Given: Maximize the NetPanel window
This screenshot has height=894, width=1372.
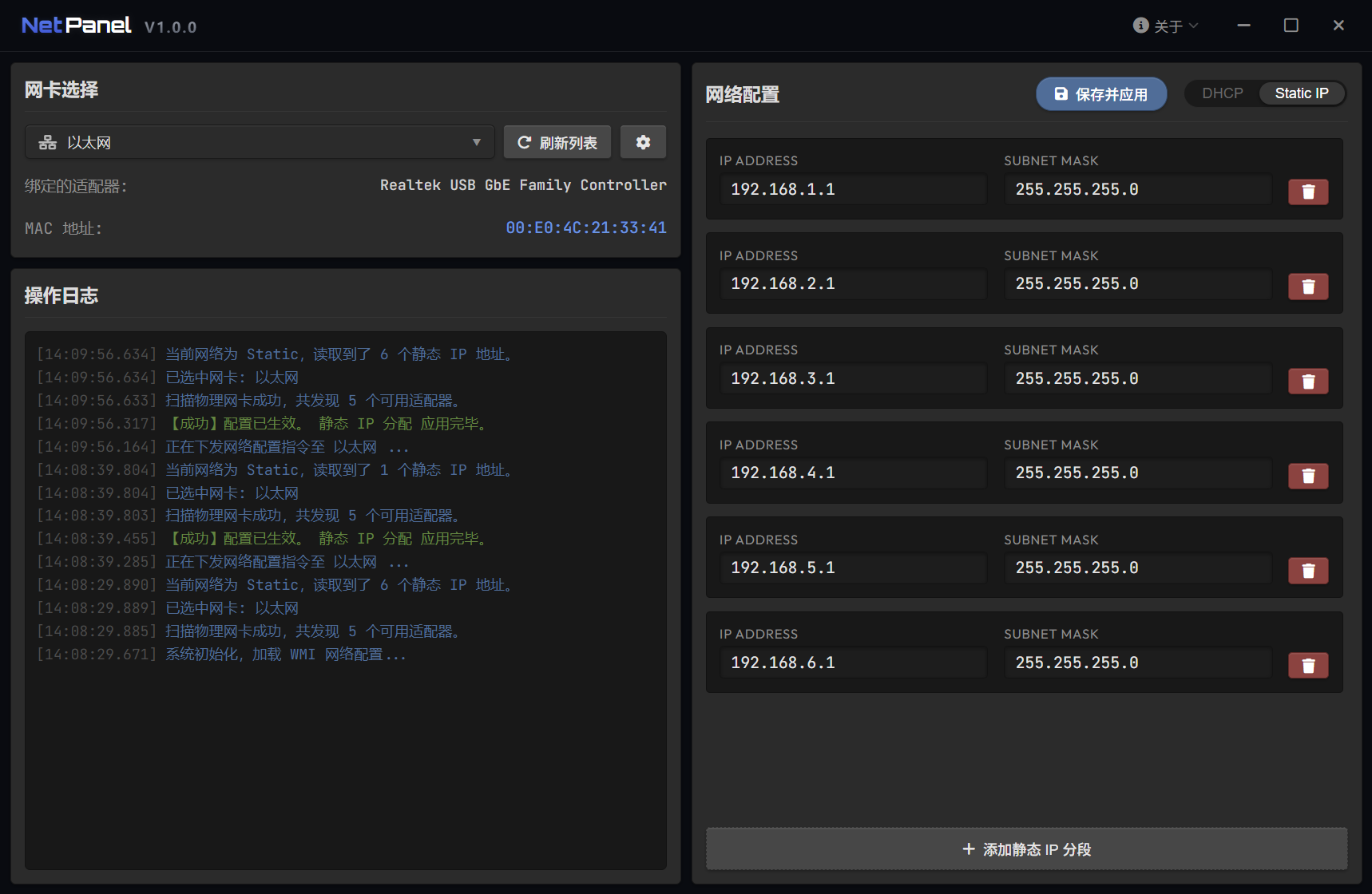Looking at the screenshot, I should [1291, 26].
